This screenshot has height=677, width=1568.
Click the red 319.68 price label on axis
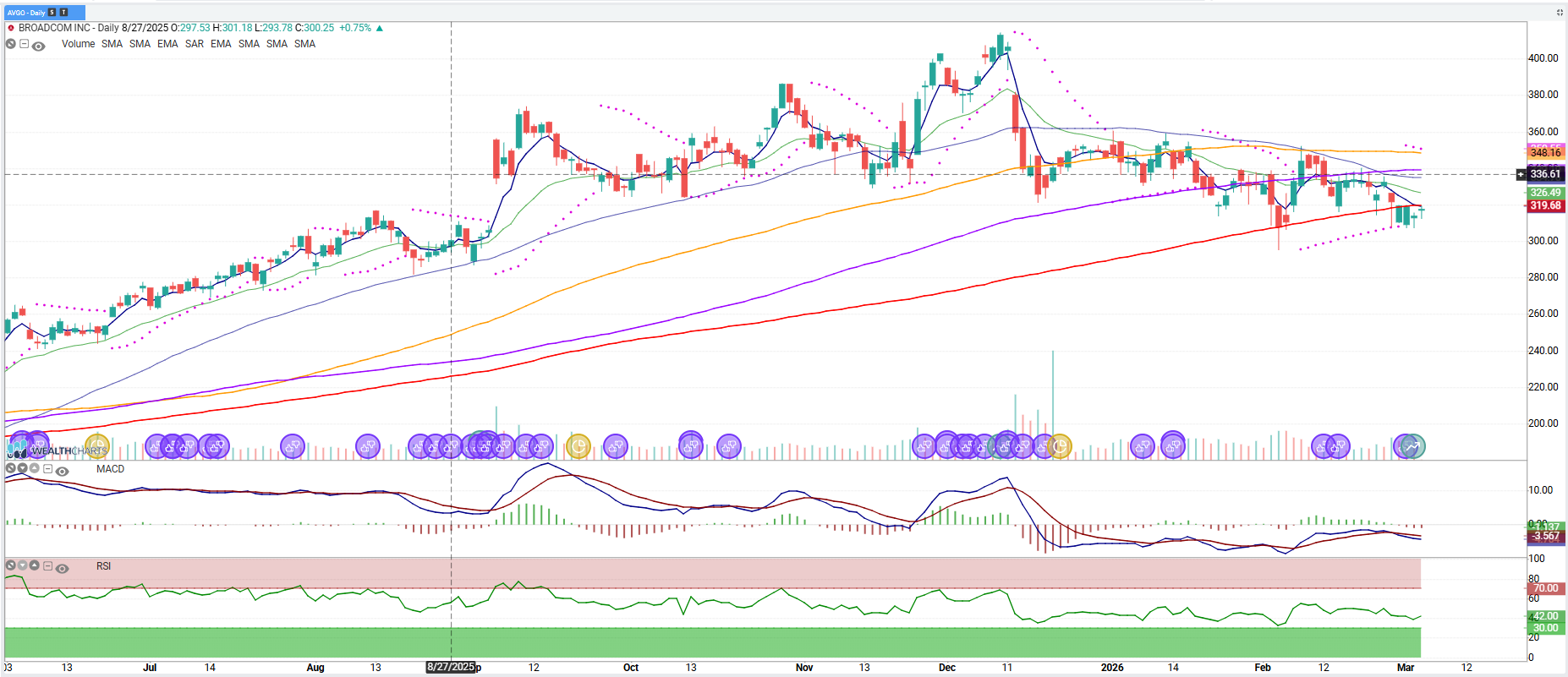(x=1545, y=205)
